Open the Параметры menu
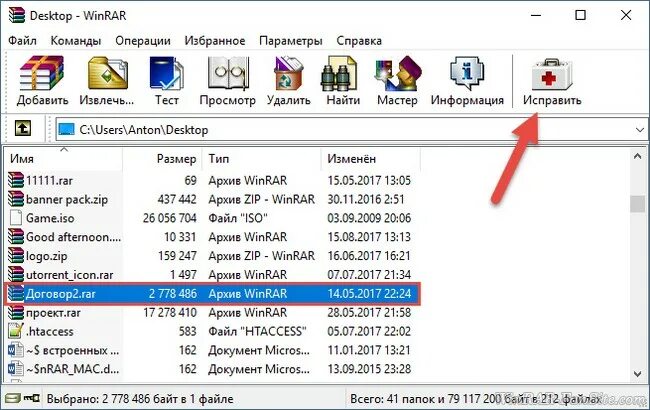Screen dimensions: 650x410 pyautogui.click(x=291, y=41)
